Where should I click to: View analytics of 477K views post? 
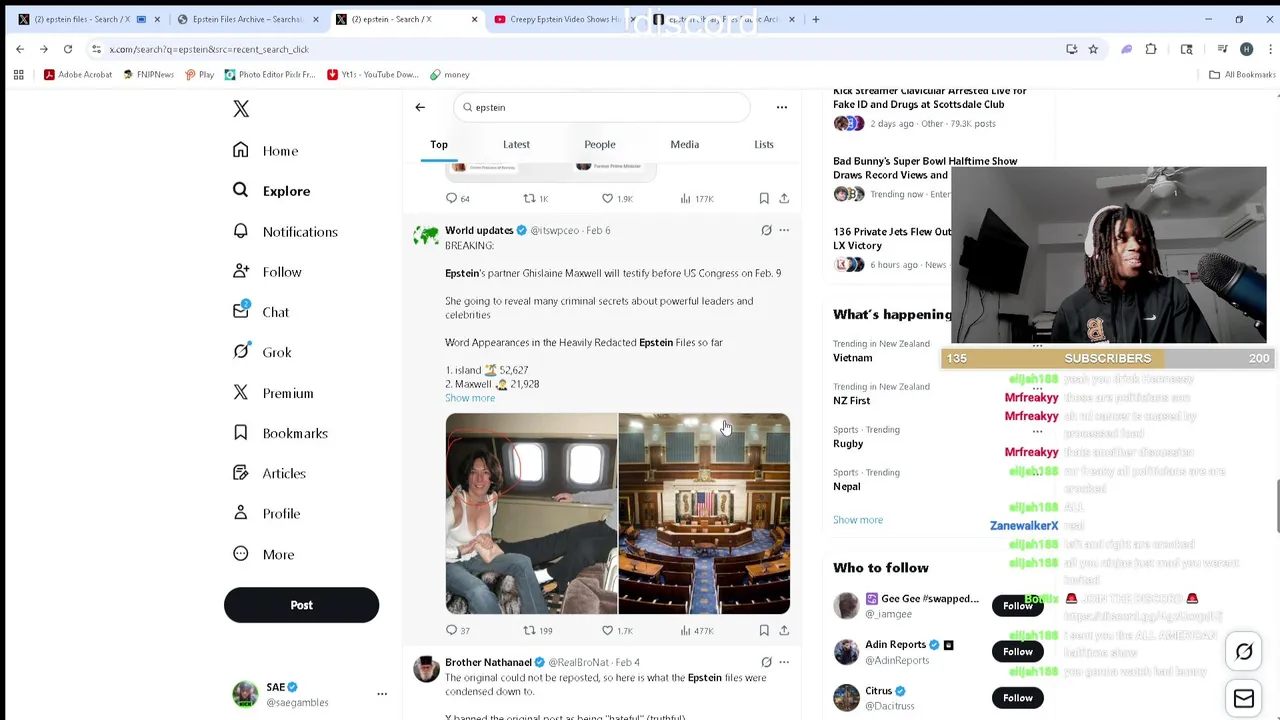pyautogui.click(x=697, y=630)
